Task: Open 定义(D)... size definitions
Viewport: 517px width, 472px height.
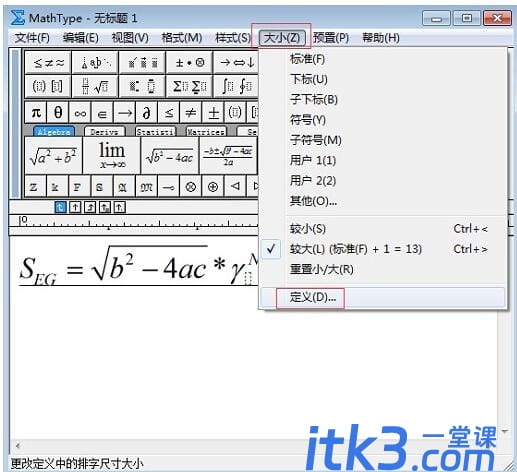Action: click(x=382, y=297)
